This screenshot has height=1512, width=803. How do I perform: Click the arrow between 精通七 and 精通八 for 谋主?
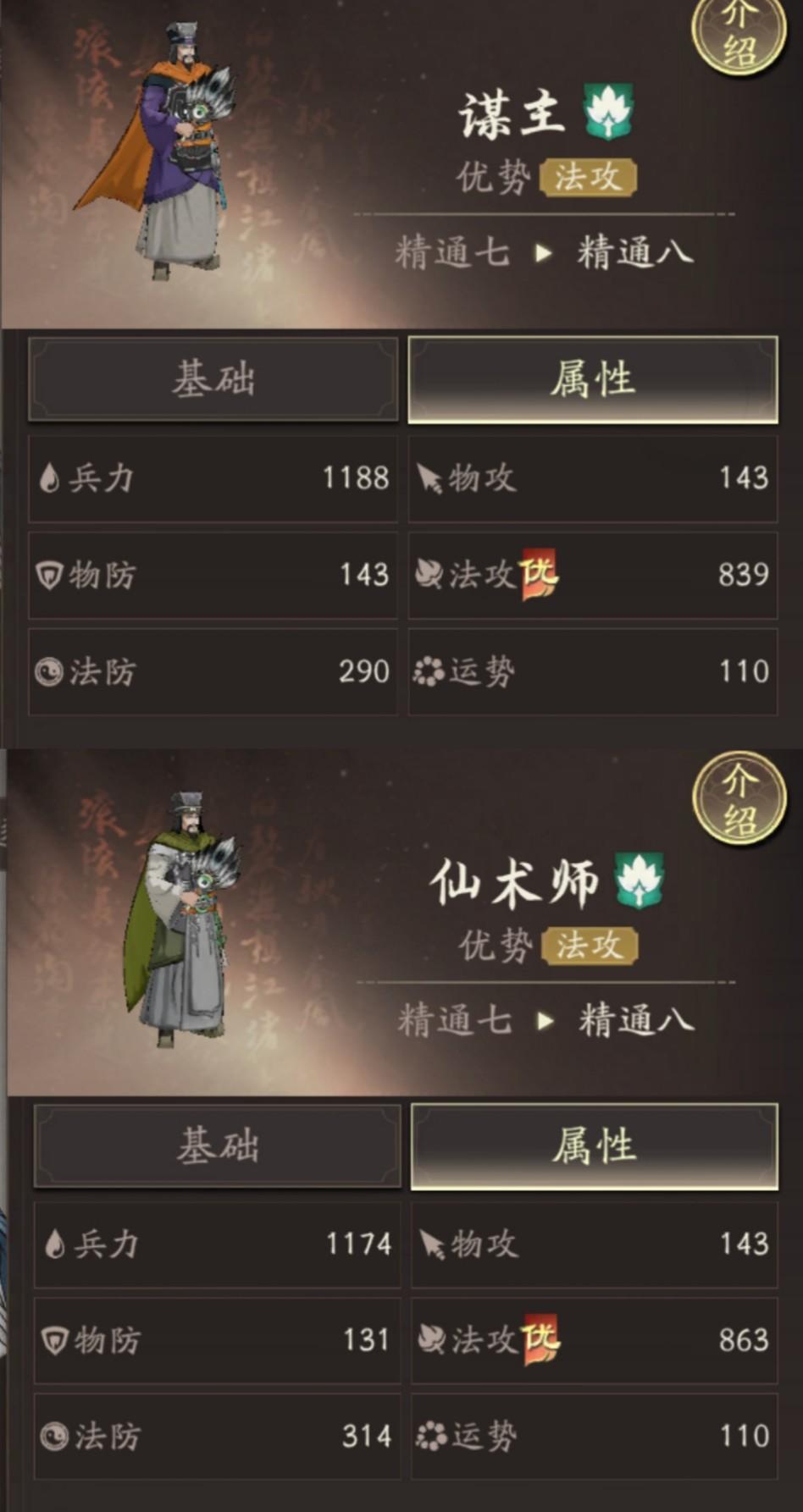pyautogui.click(x=544, y=253)
